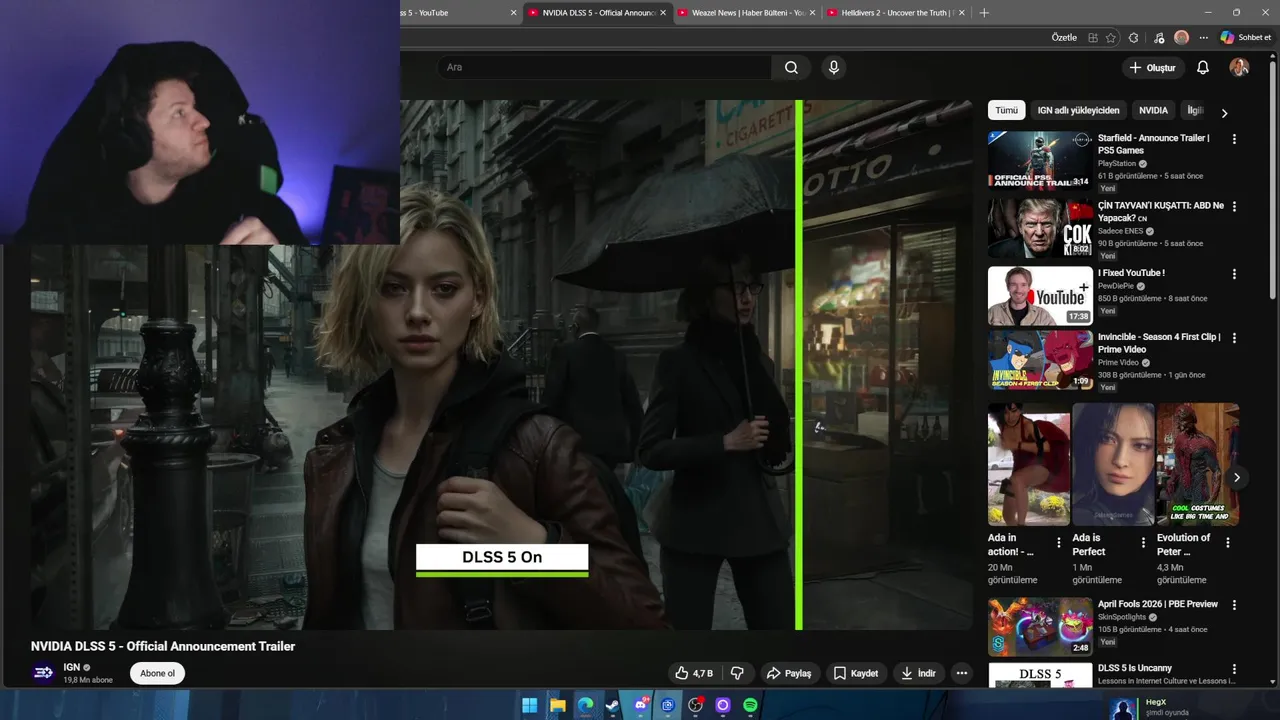
Task: Open split screen icon in address bar
Action: click(x=1093, y=38)
